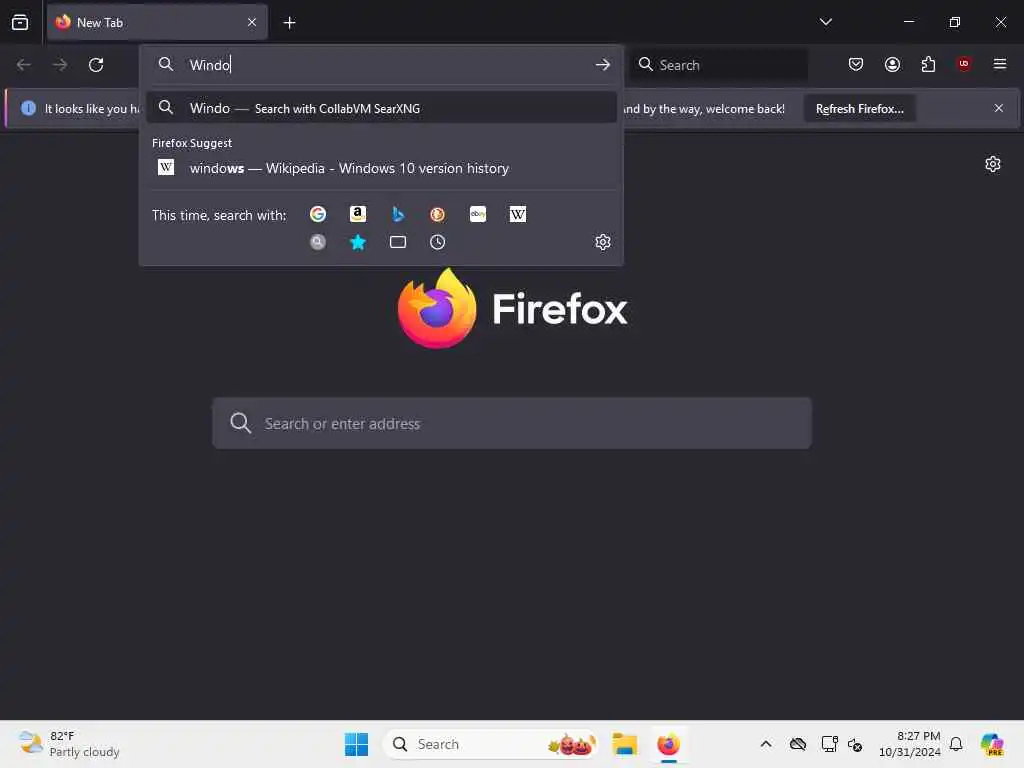Search History with the clock icon
The height and width of the screenshot is (768, 1024).
[438, 242]
